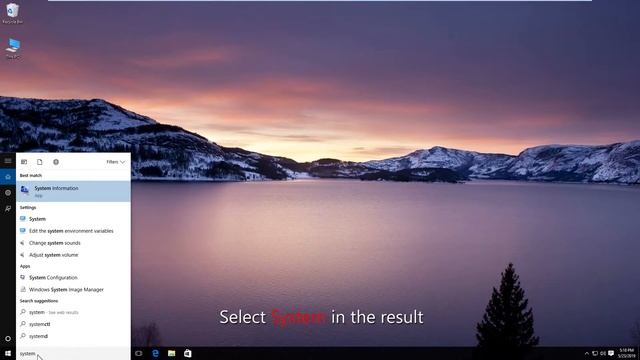Launch Windows System Image Manager result
This screenshot has height=360, width=640.
[x=73, y=289]
